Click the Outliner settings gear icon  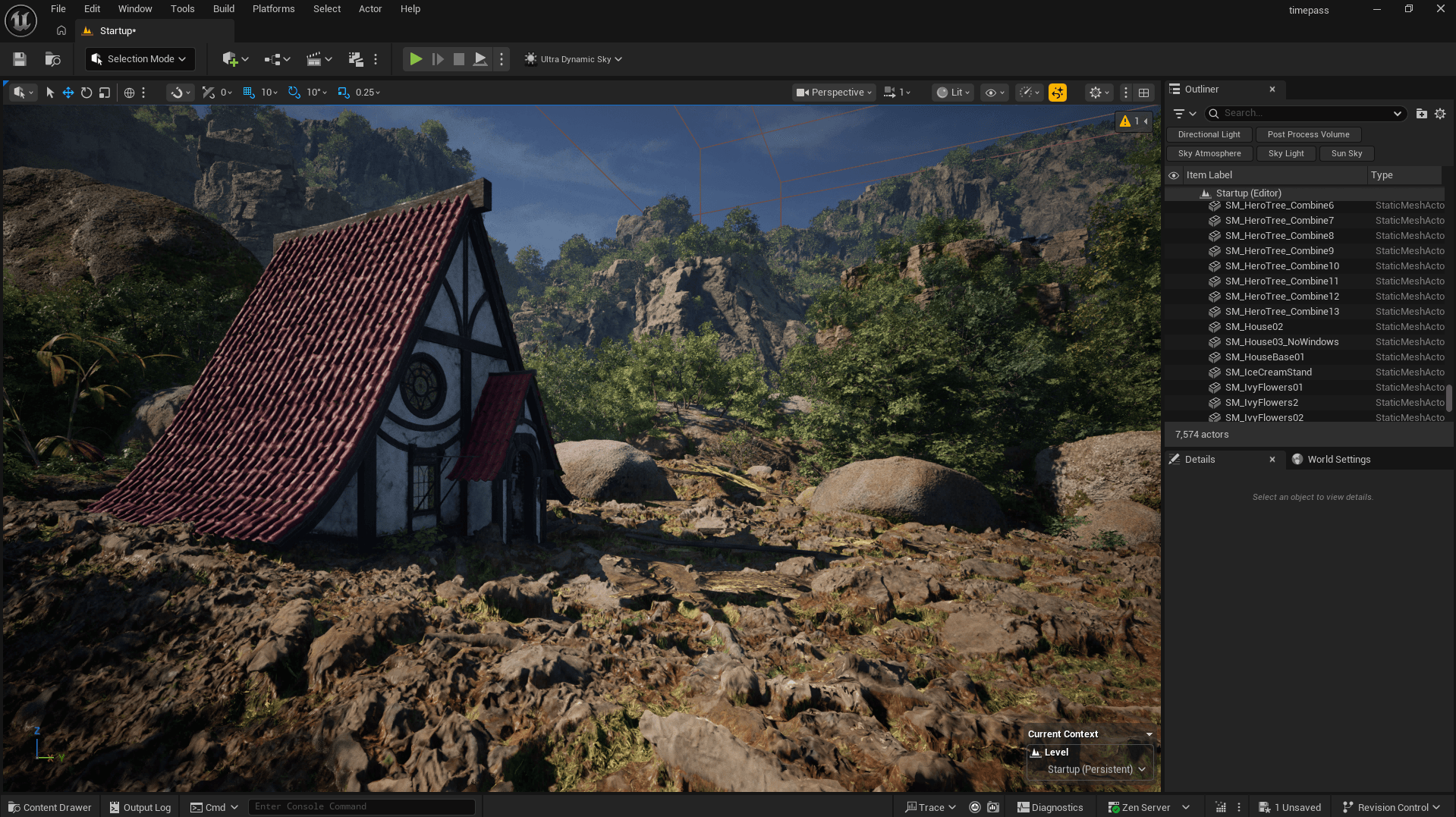tap(1439, 114)
